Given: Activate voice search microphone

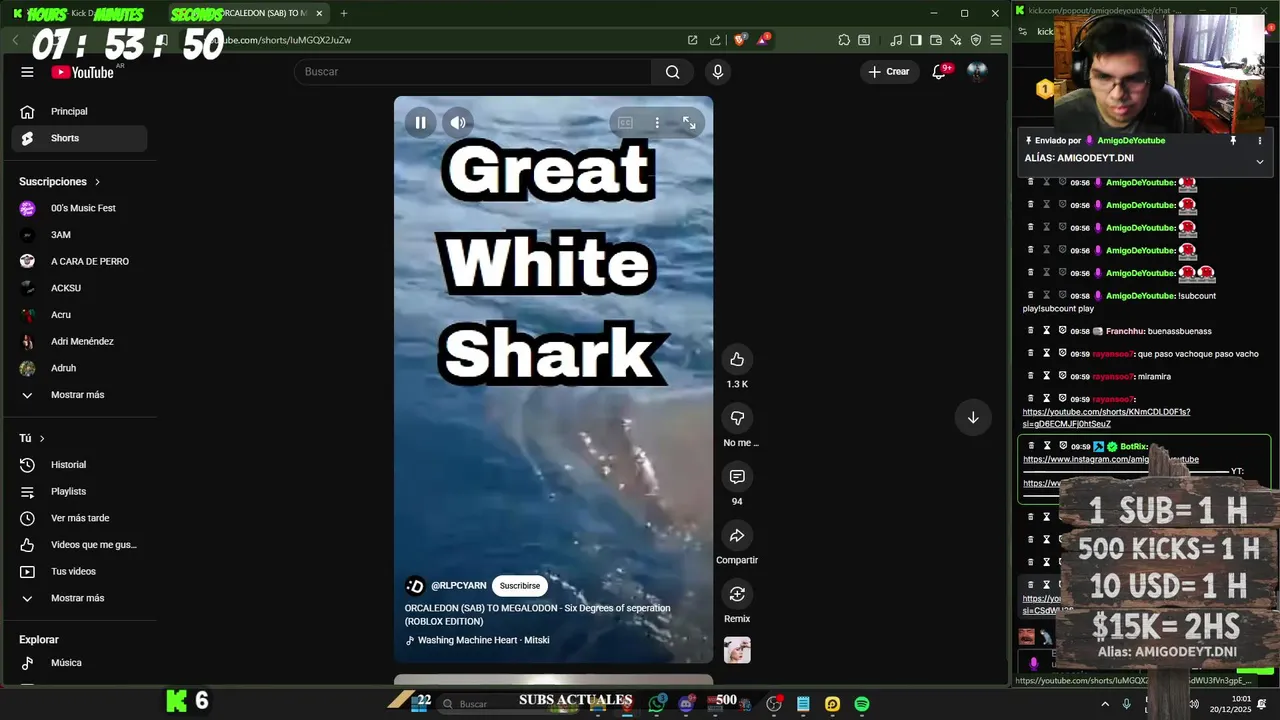Looking at the screenshot, I should 717,72.
